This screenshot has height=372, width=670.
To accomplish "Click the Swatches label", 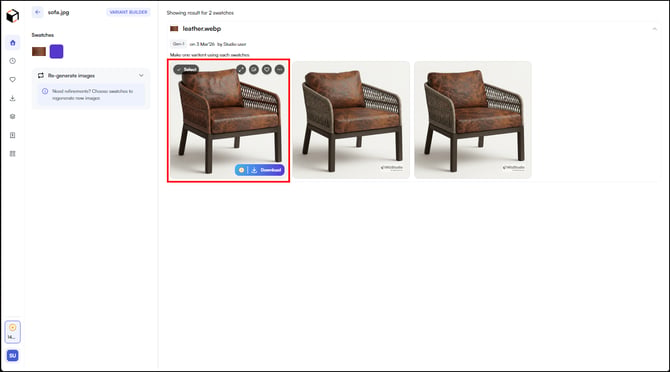I will [43, 35].
